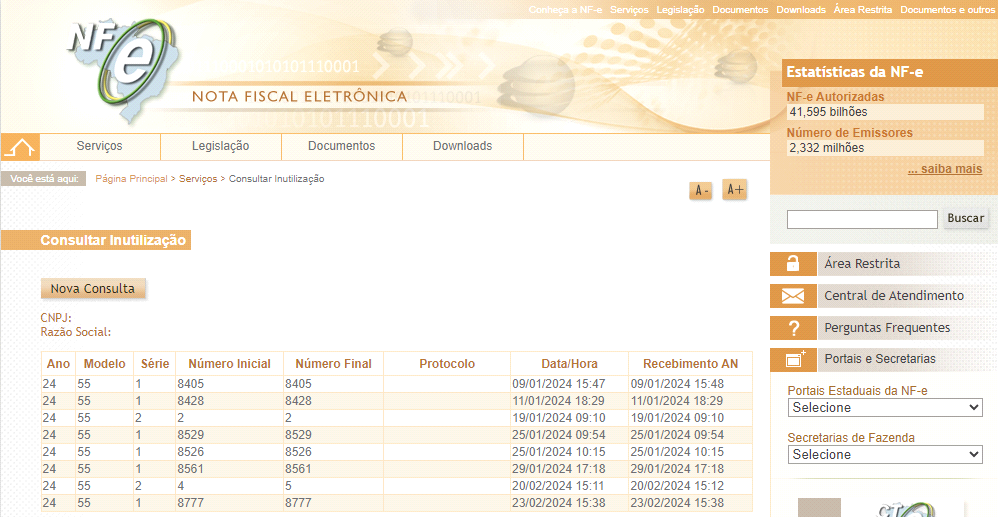Image resolution: width=998 pixels, height=517 pixels.
Task: Go to Página Principal breadcrumb link
Action: click(131, 179)
